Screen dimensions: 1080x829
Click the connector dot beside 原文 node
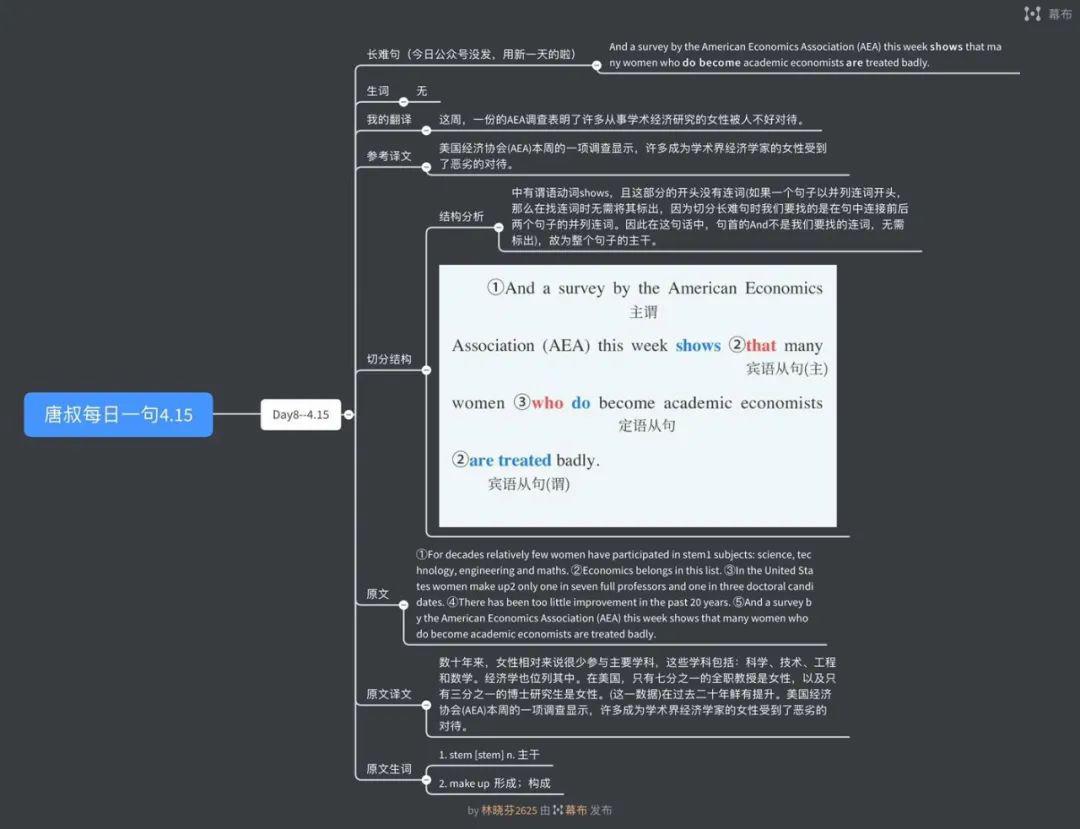tap(404, 605)
